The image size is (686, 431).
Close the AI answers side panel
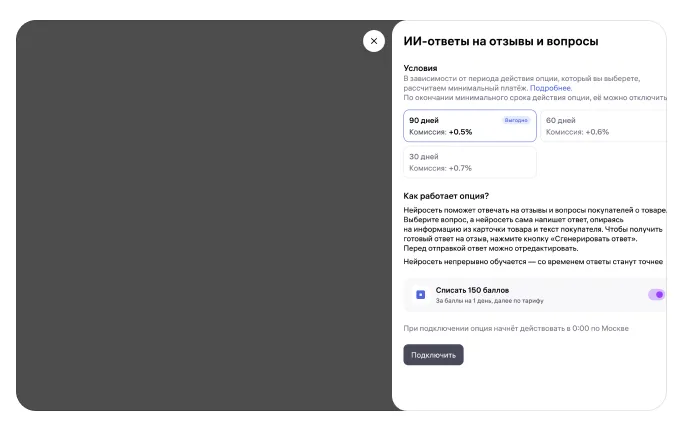(x=374, y=41)
